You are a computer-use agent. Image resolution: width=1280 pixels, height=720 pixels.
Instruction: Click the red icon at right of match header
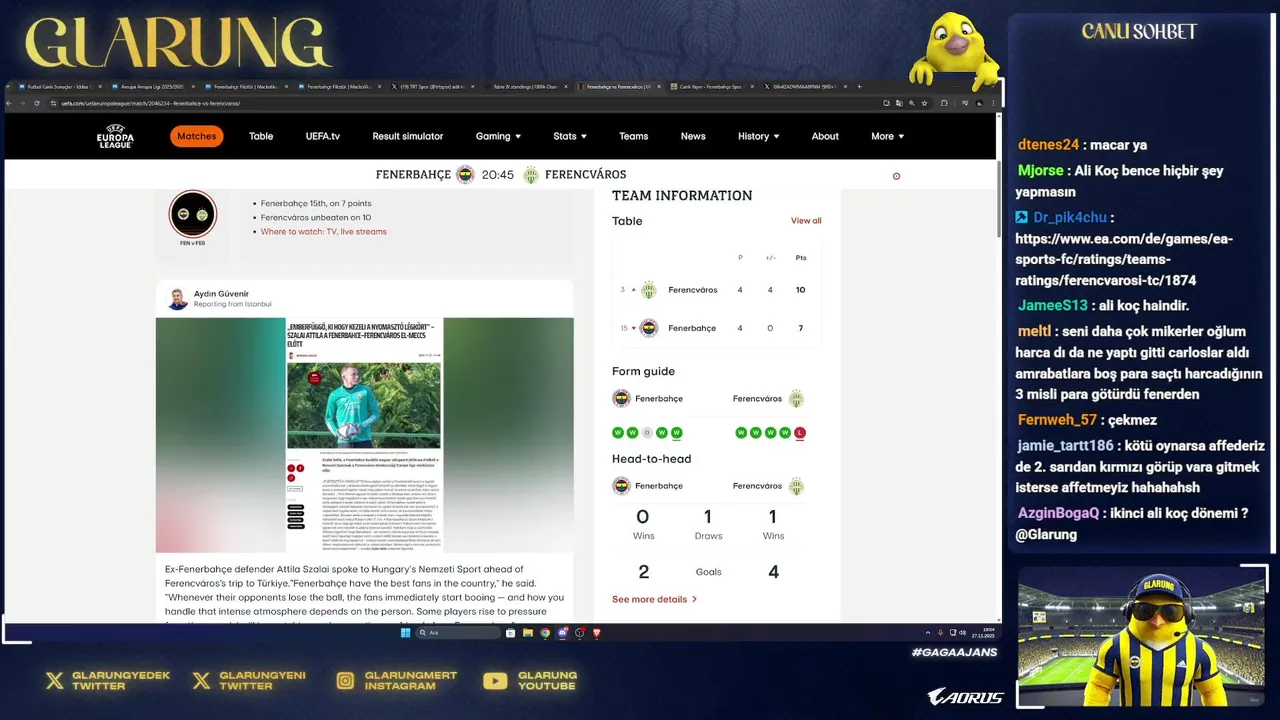click(896, 176)
